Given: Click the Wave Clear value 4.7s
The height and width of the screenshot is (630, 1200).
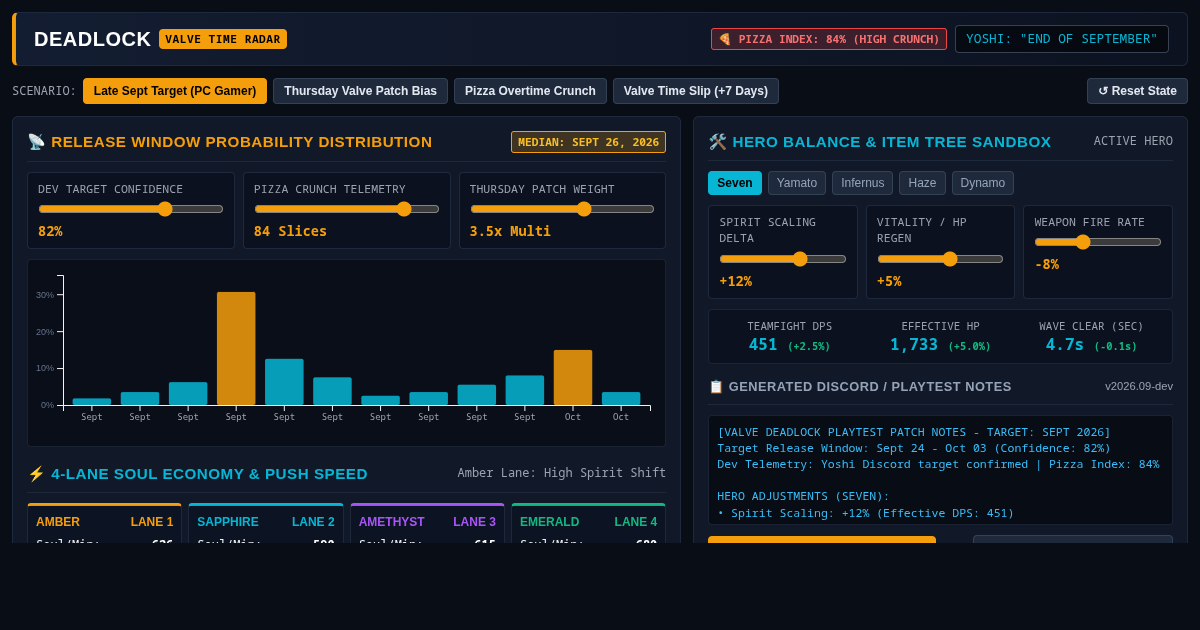Looking at the screenshot, I should (x=1065, y=345).
